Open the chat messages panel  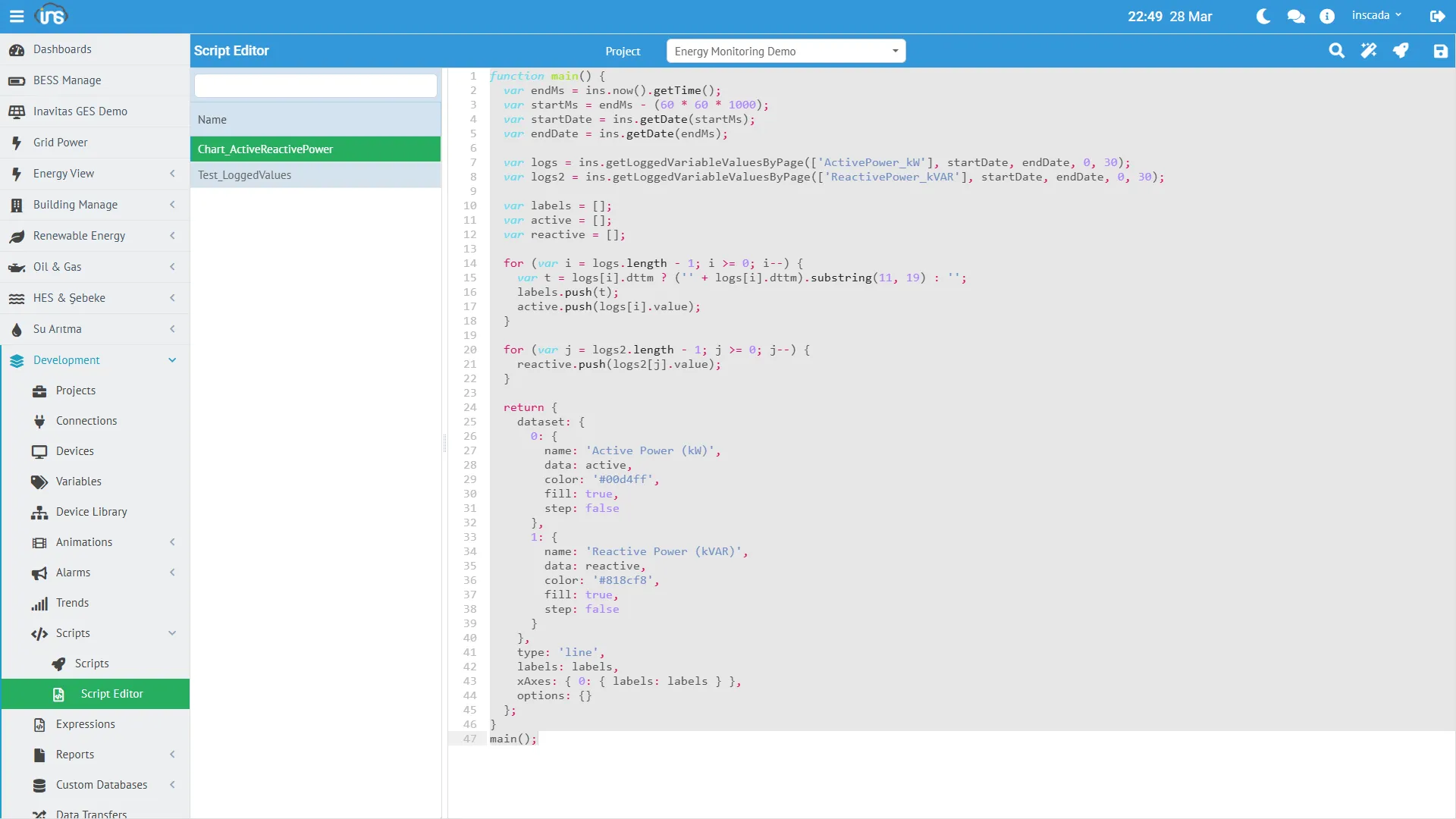(1296, 15)
